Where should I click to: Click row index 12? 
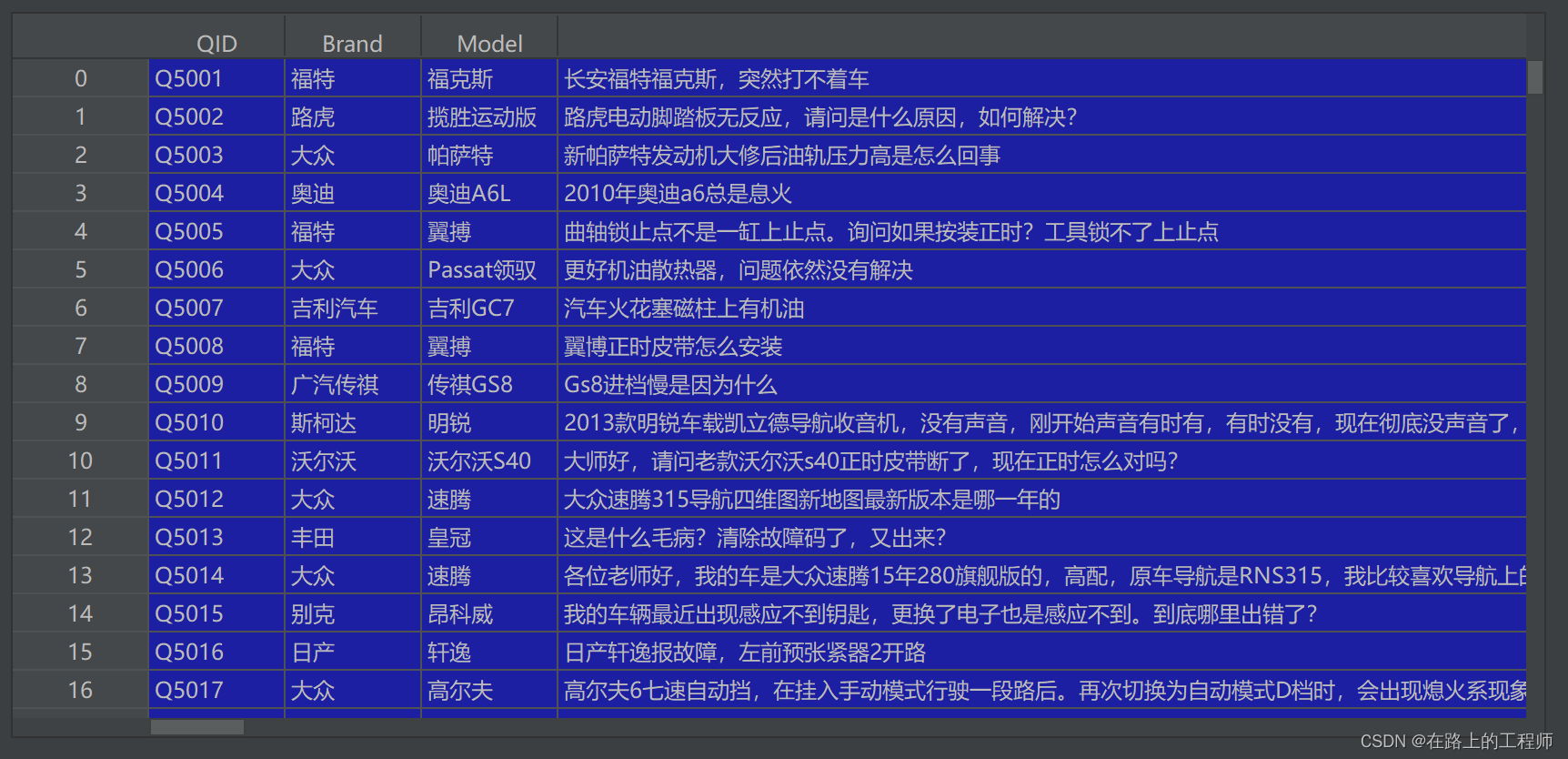coord(81,538)
